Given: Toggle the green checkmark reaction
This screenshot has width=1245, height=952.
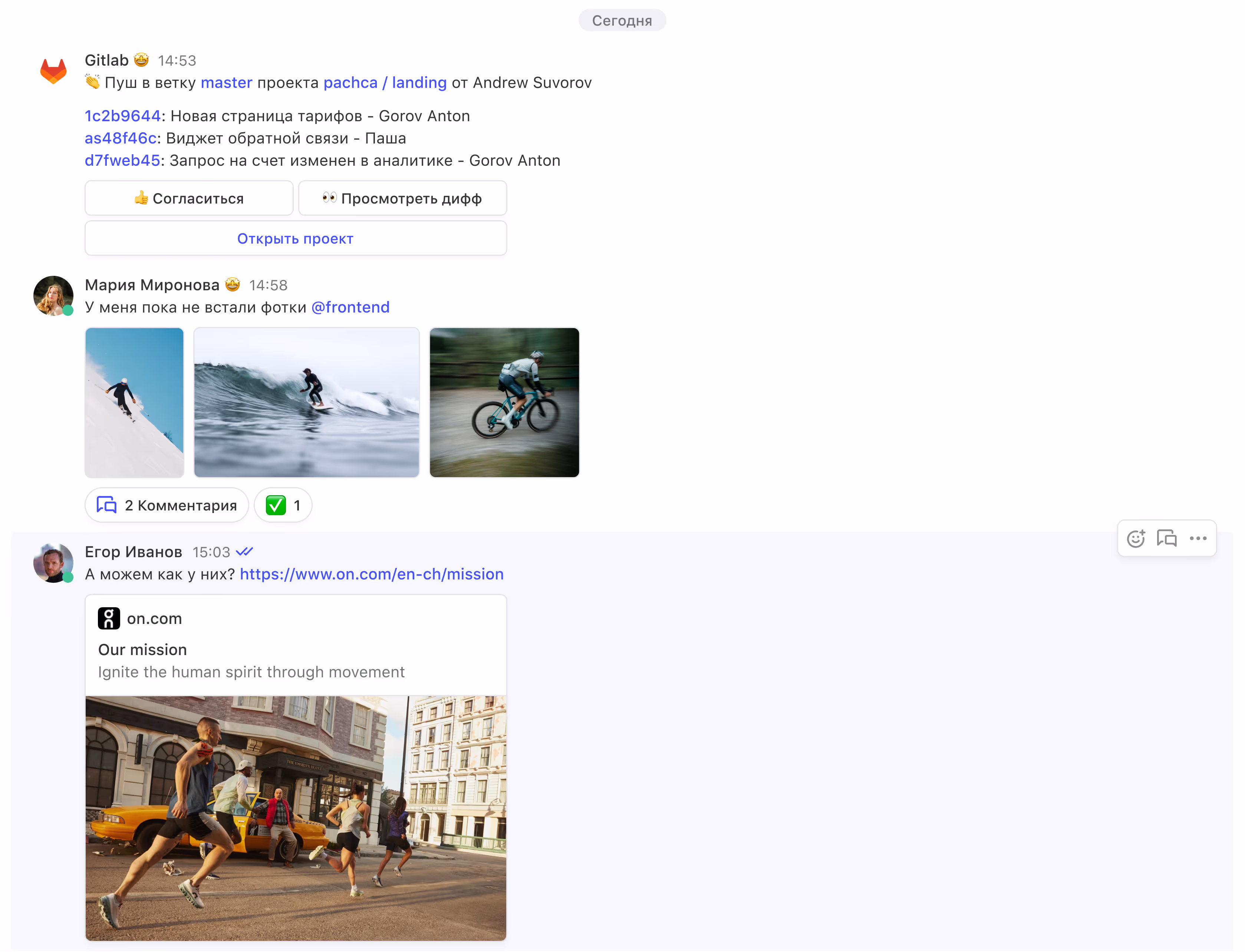Looking at the screenshot, I should (283, 505).
